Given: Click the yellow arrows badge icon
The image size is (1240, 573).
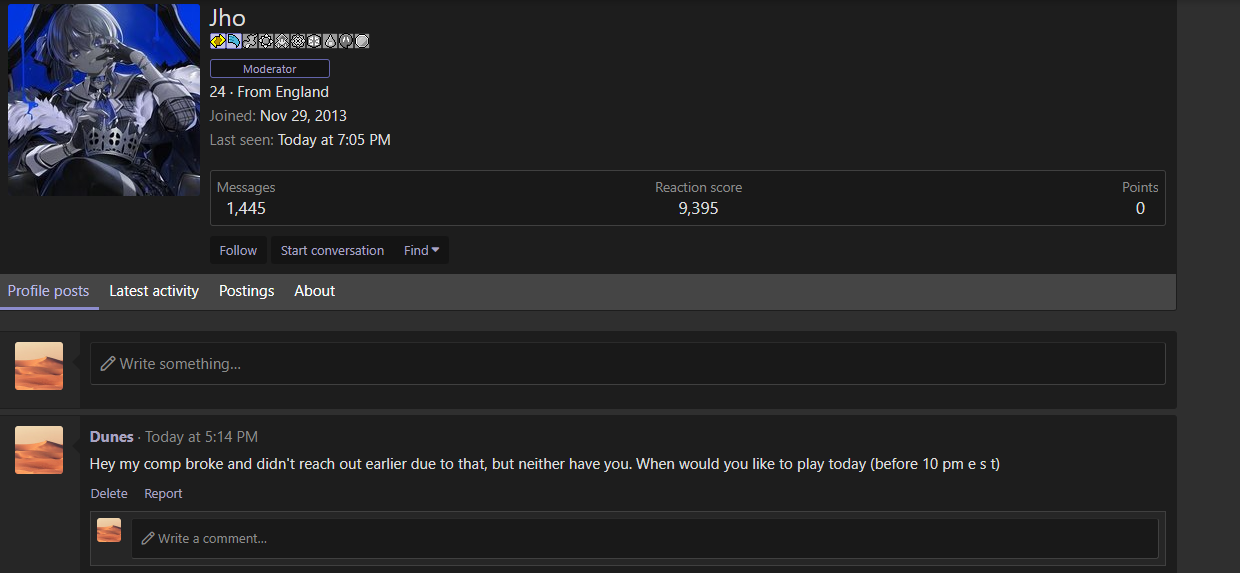Looking at the screenshot, I should tap(218, 41).
